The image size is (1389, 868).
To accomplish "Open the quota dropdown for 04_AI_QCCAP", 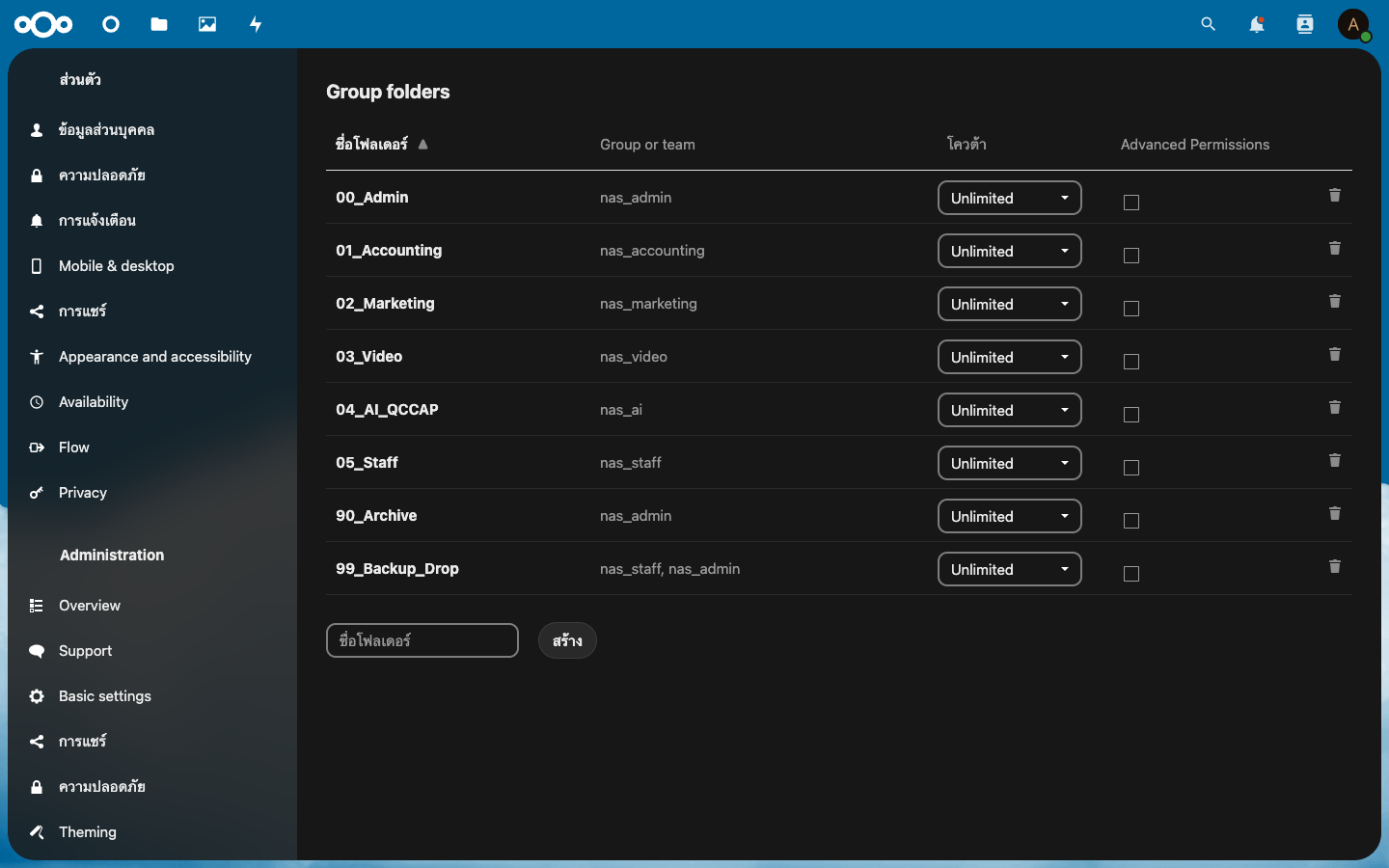I will point(1010,410).
